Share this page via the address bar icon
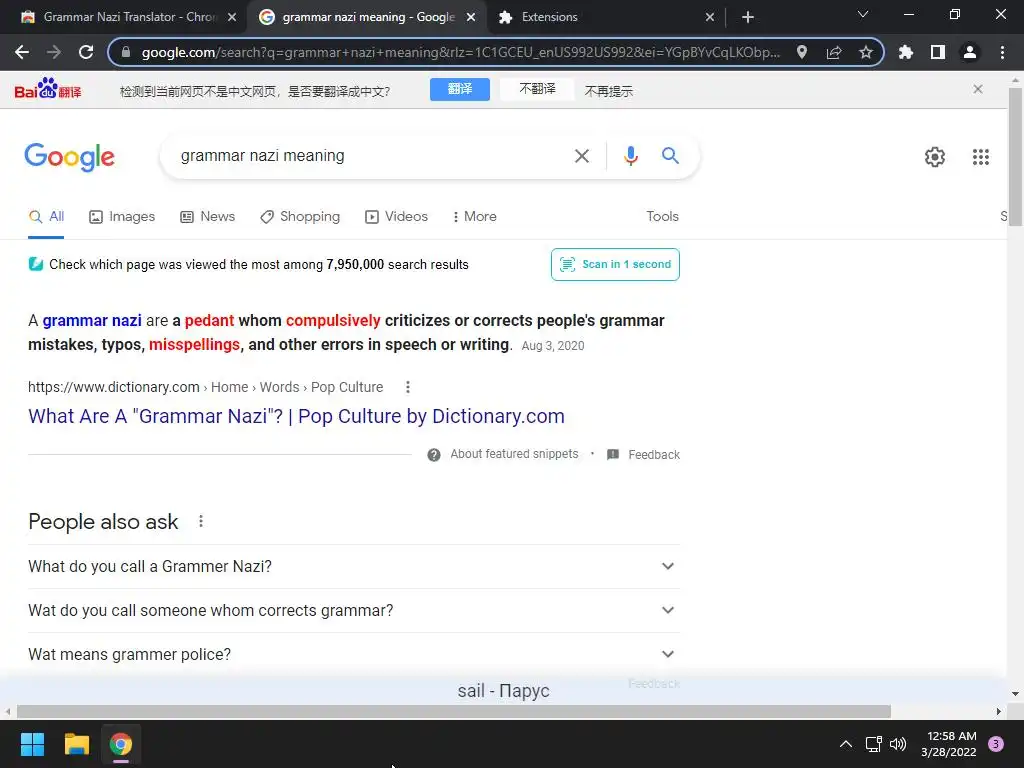The width and height of the screenshot is (1024, 768). point(834,52)
